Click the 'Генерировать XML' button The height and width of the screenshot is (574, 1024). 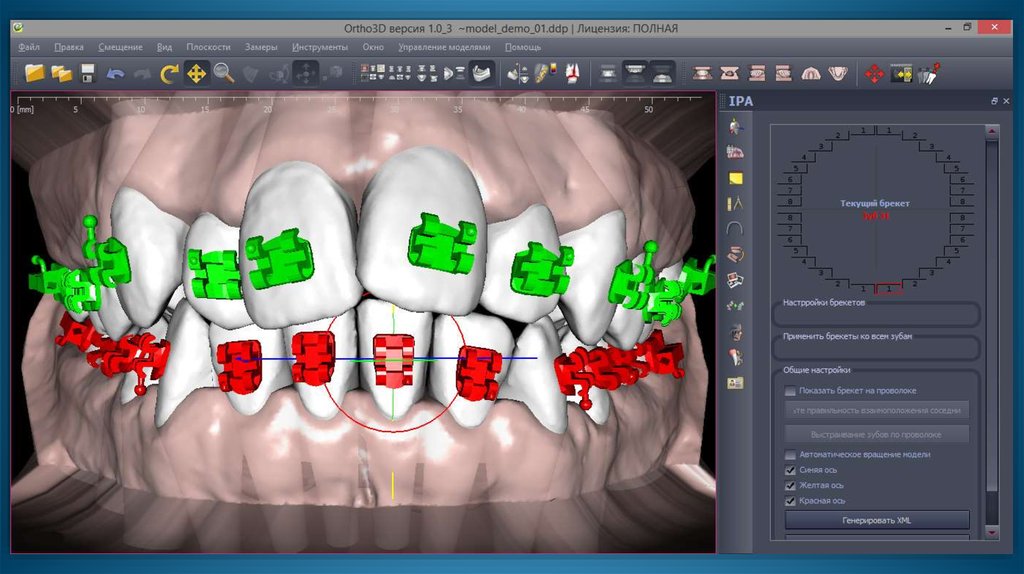click(x=877, y=520)
